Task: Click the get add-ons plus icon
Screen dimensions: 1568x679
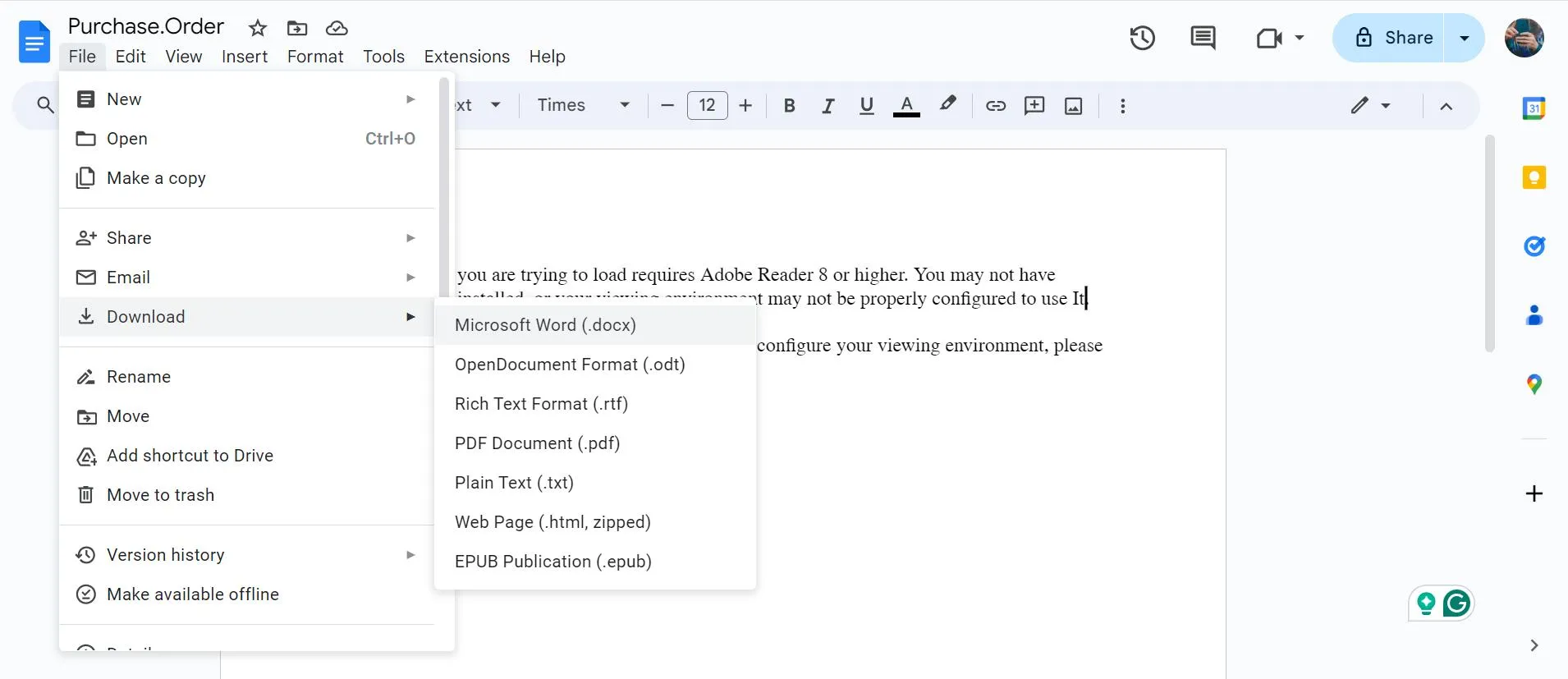Action: click(1534, 493)
